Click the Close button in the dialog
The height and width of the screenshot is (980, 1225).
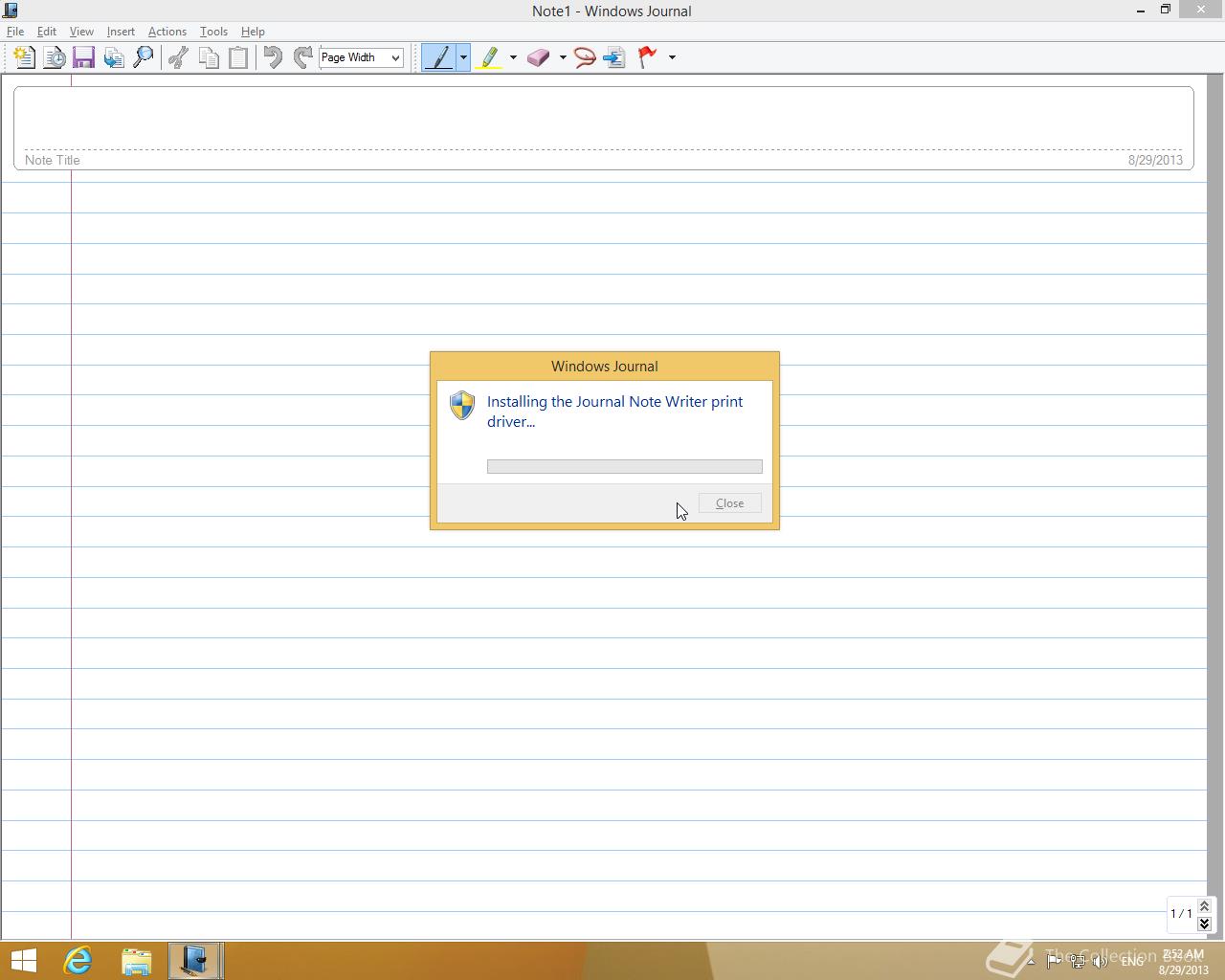click(x=730, y=503)
